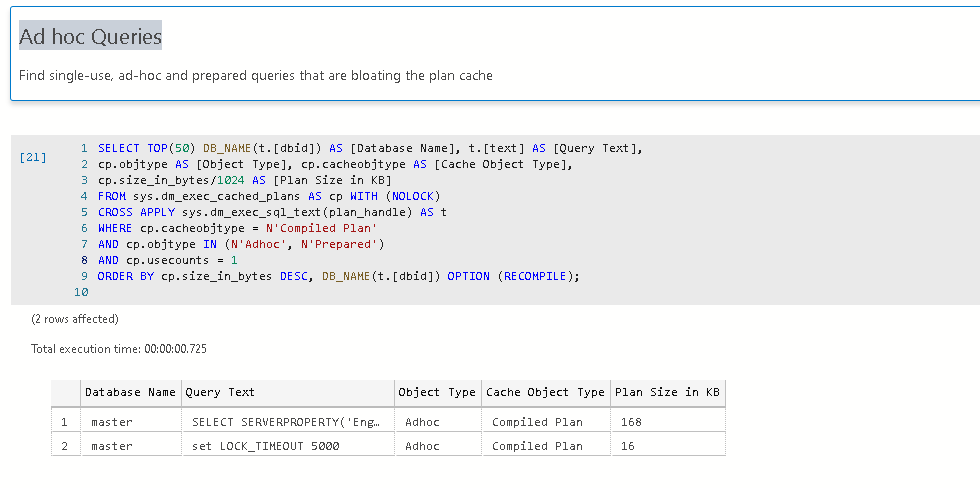Click the total execution time message
The height and width of the screenshot is (488, 980).
[x=119, y=349]
